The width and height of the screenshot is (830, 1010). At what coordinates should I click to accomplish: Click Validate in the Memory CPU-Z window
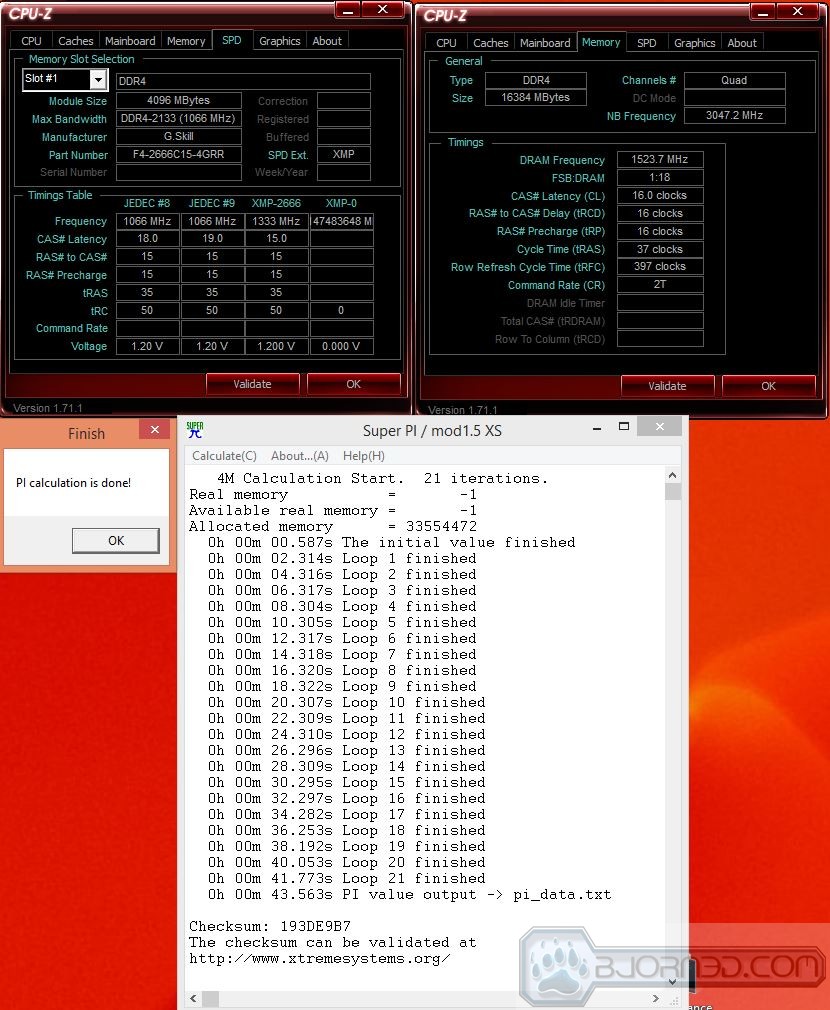(x=667, y=386)
